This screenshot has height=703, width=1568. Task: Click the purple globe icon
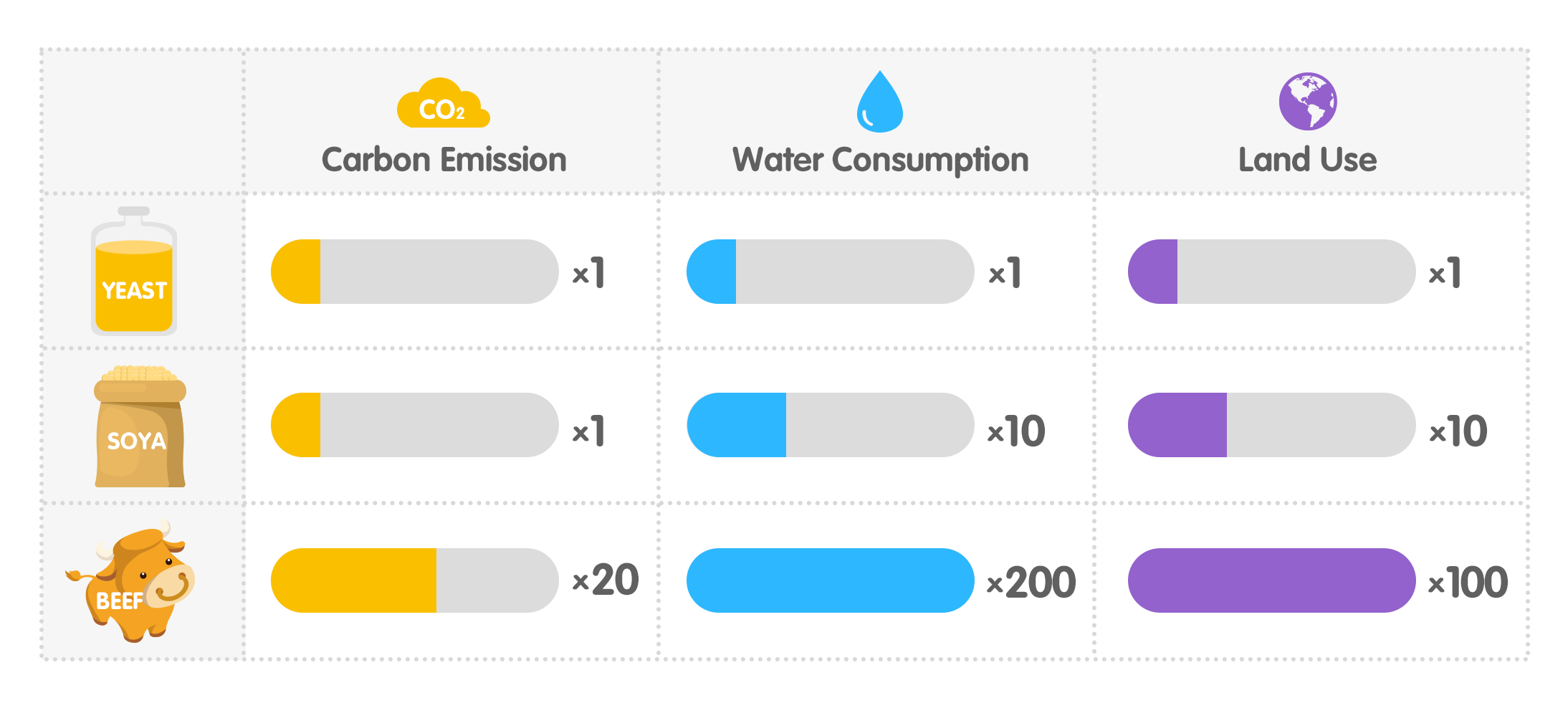point(1307,102)
